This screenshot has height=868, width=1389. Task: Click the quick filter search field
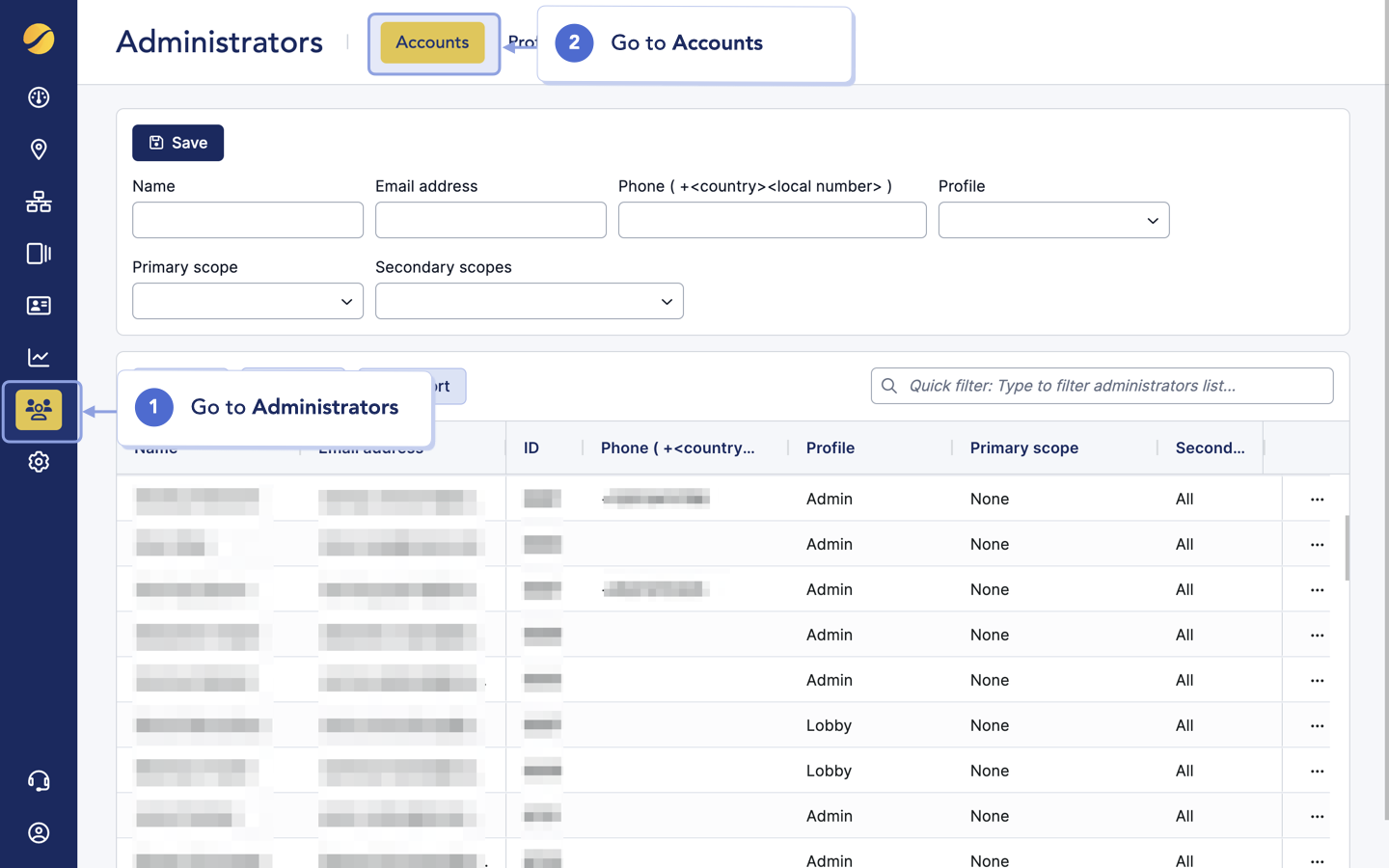pyautogui.click(x=1102, y=385)
